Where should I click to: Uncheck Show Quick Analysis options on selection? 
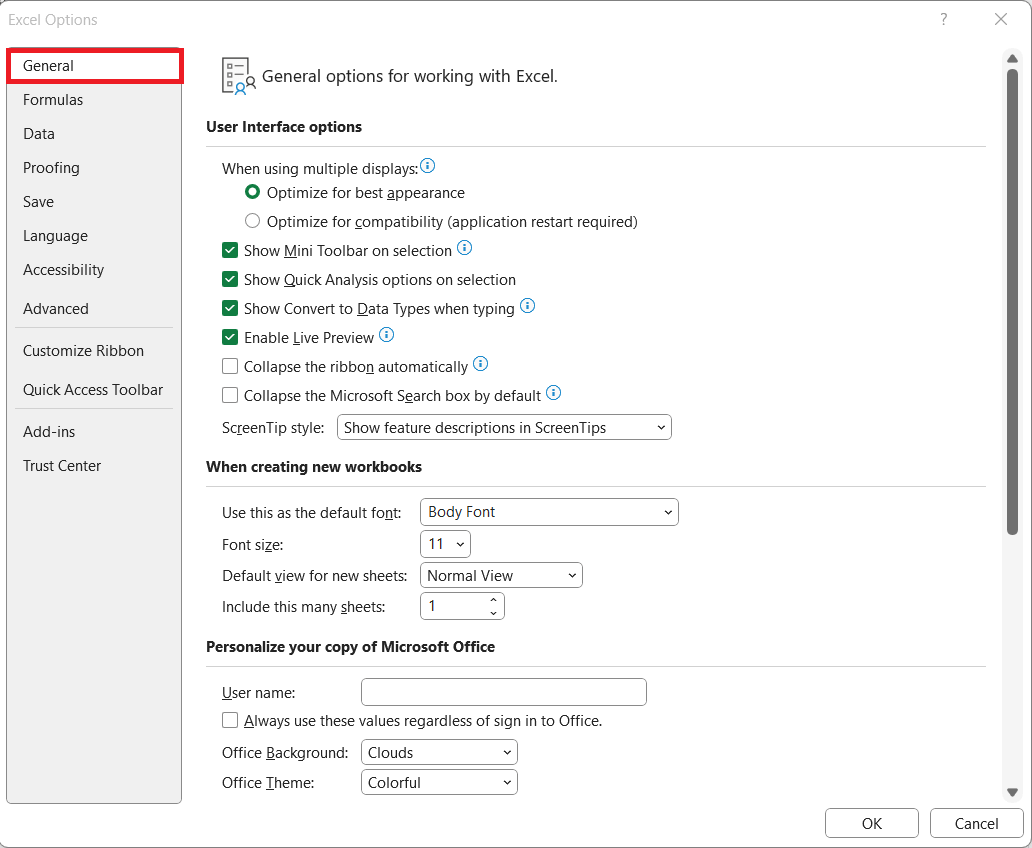click(230, 279)
